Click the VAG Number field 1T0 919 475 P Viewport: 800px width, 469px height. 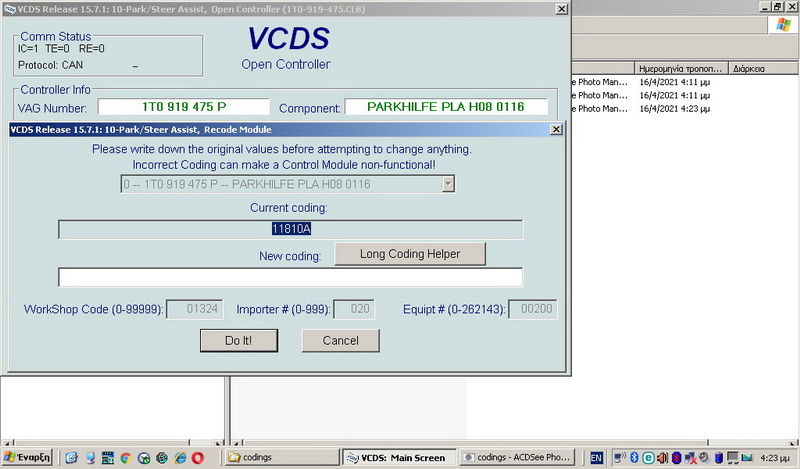184,107
